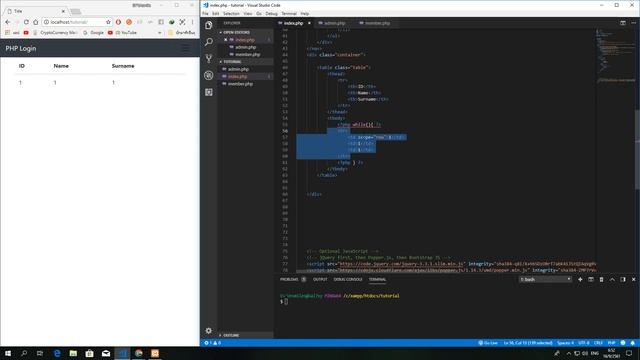Bookmark this page with the star icon
Screen dimensions: 640x360
tap(108, 22)
